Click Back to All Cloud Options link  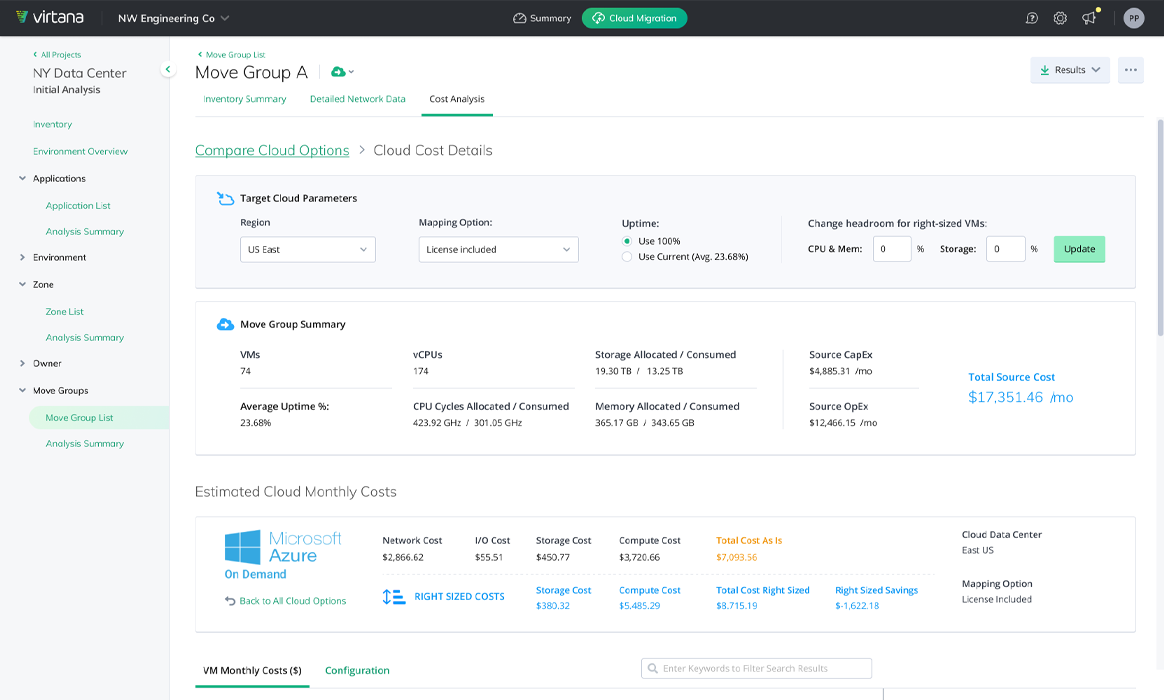click(286, 601)
